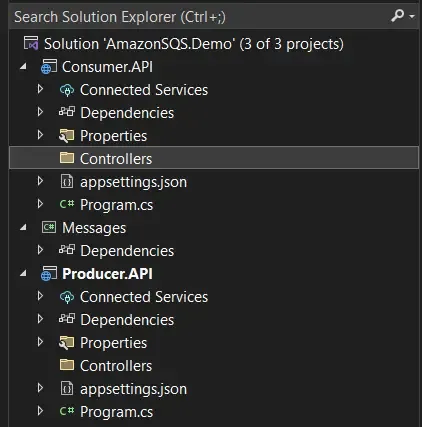Select Solution 'AmazonSQS.Demo' root node
Image resolution: width=422 pixels, height=427 pixels.
coord(194,44)
